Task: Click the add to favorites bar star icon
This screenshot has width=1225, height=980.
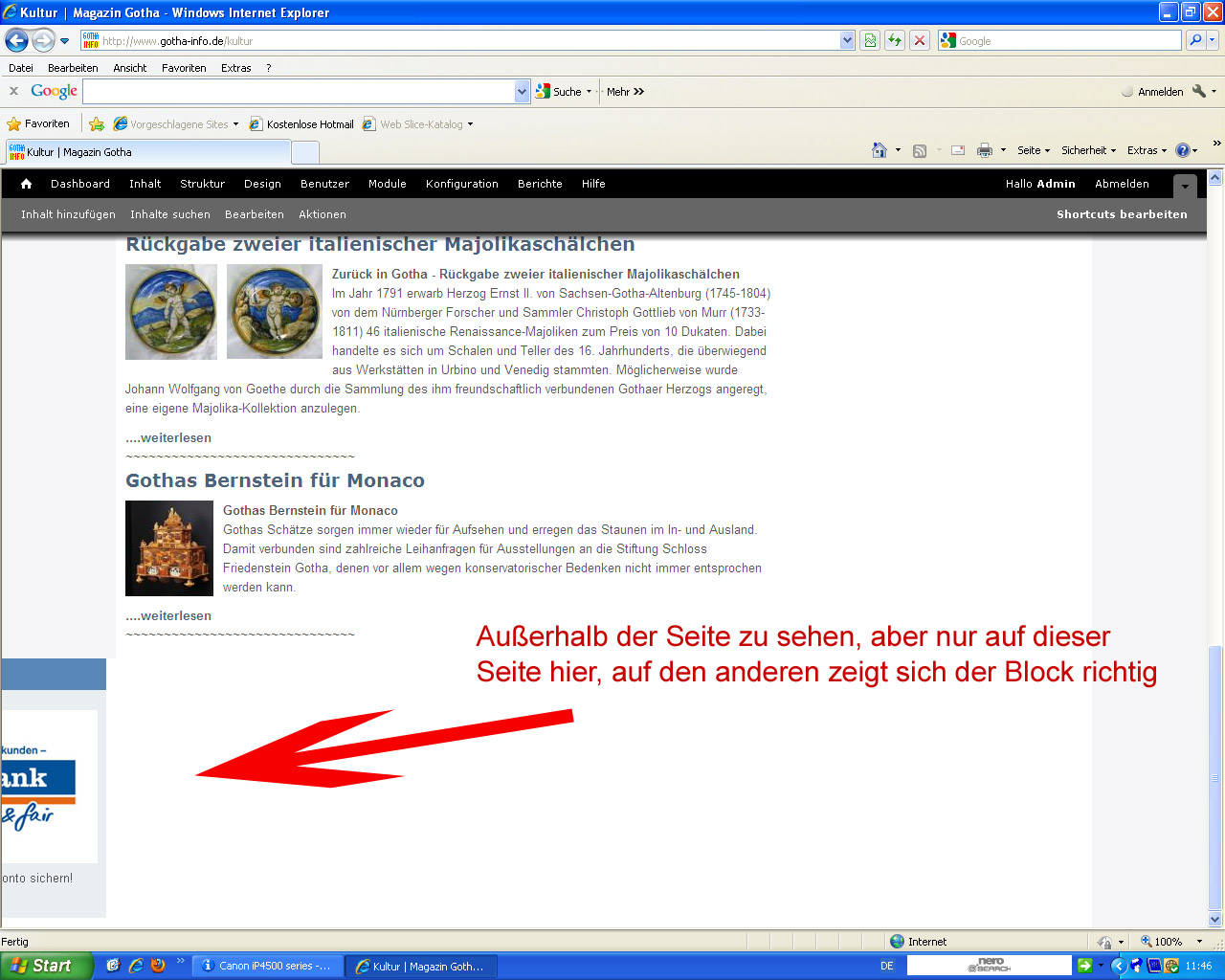Action: pyautogui.click(x=97, y=124)
